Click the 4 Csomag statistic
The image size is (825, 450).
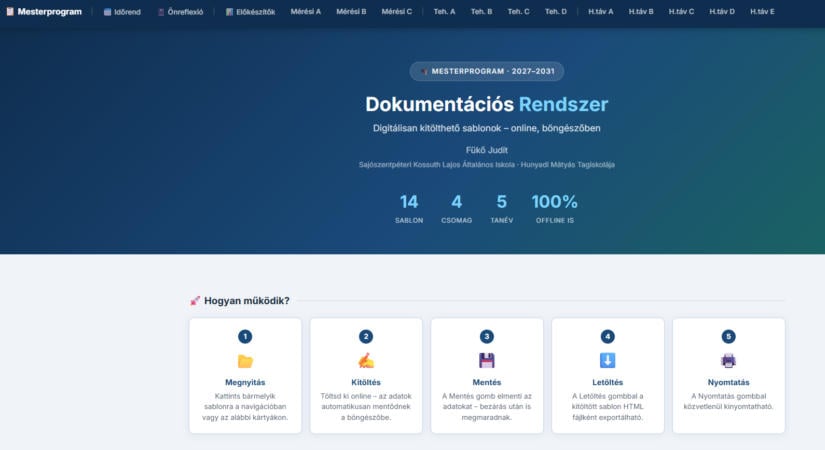click(x=456, y=208)
